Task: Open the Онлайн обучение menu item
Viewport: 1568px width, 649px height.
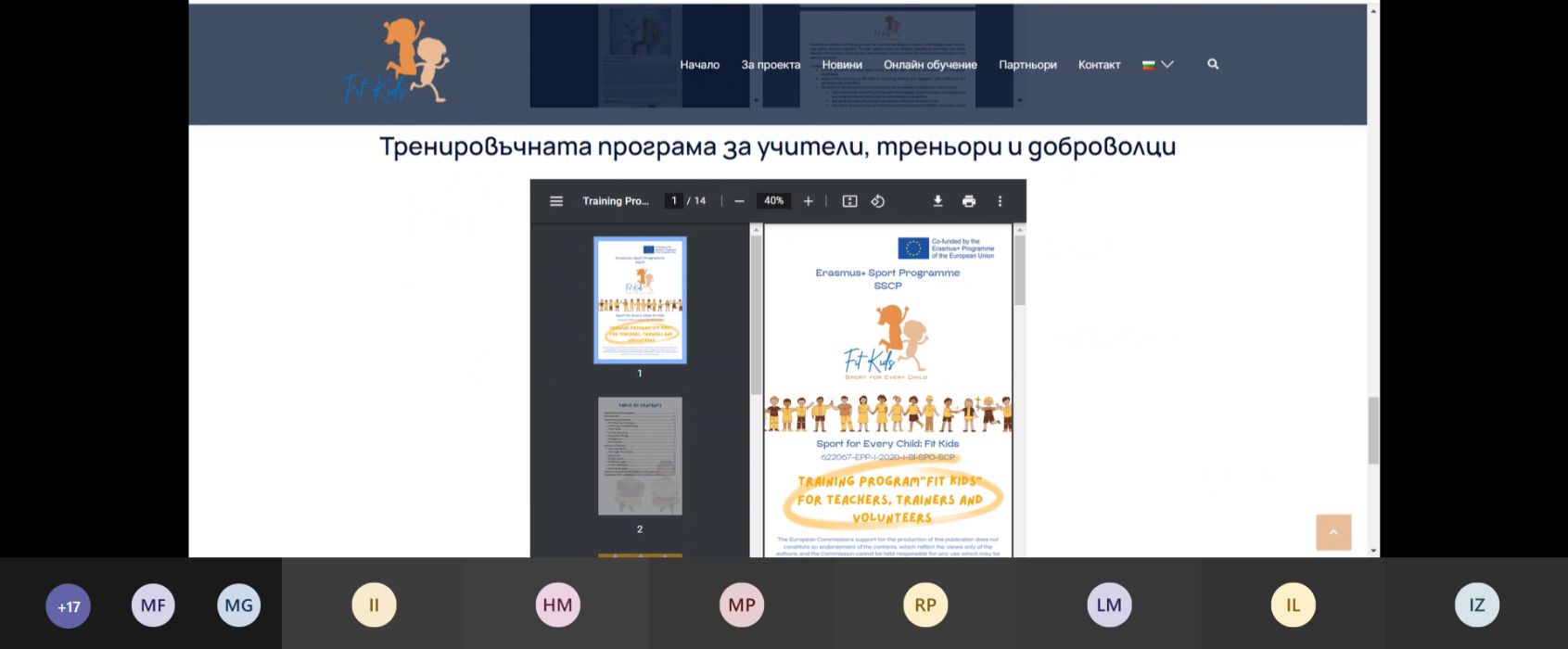Action: coord(930,65)
